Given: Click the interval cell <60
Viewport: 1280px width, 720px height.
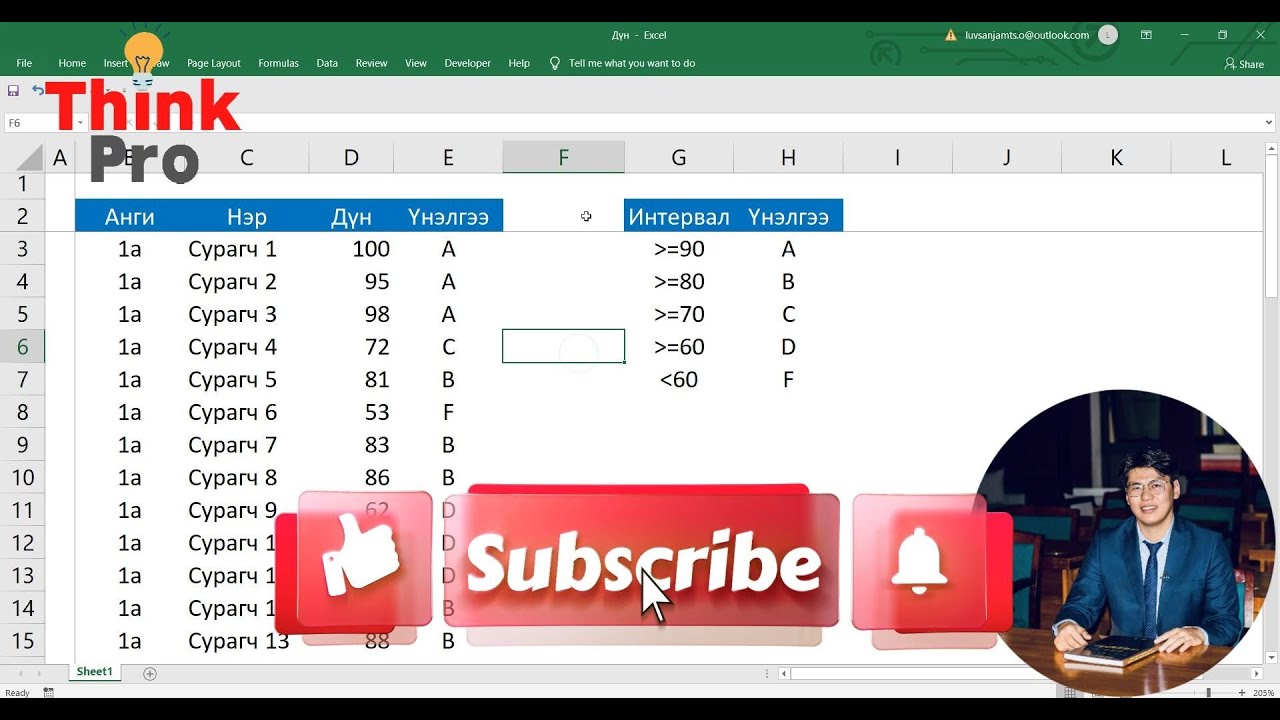Looking at the screenshot, I should 678,380.
